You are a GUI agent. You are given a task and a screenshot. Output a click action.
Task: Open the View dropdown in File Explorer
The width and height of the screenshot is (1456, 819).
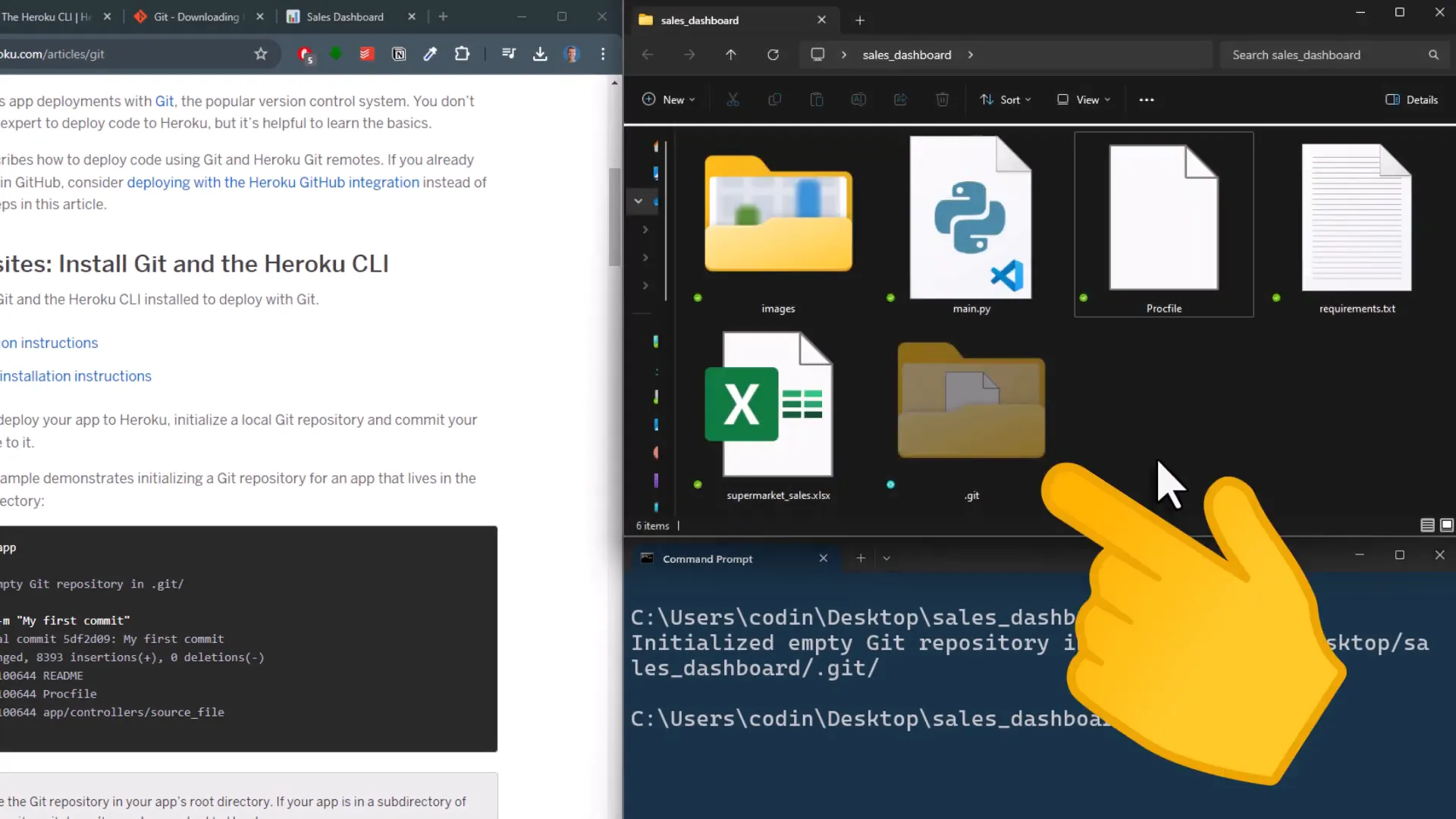click(x=1083, y=99)
